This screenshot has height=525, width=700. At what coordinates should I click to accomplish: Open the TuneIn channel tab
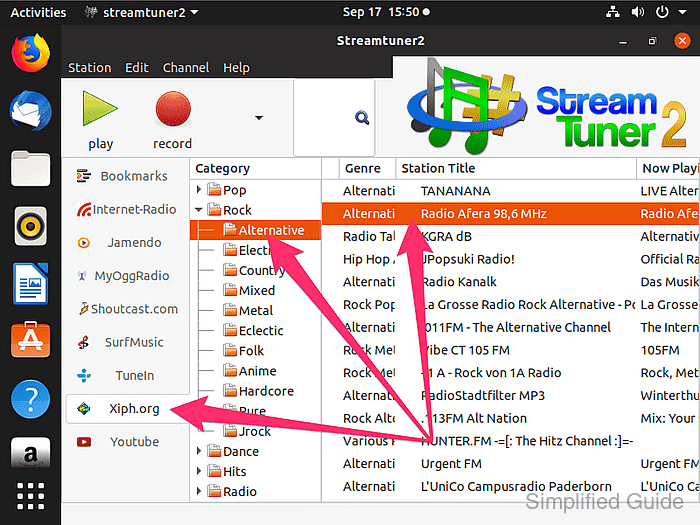tap(127, 375)
